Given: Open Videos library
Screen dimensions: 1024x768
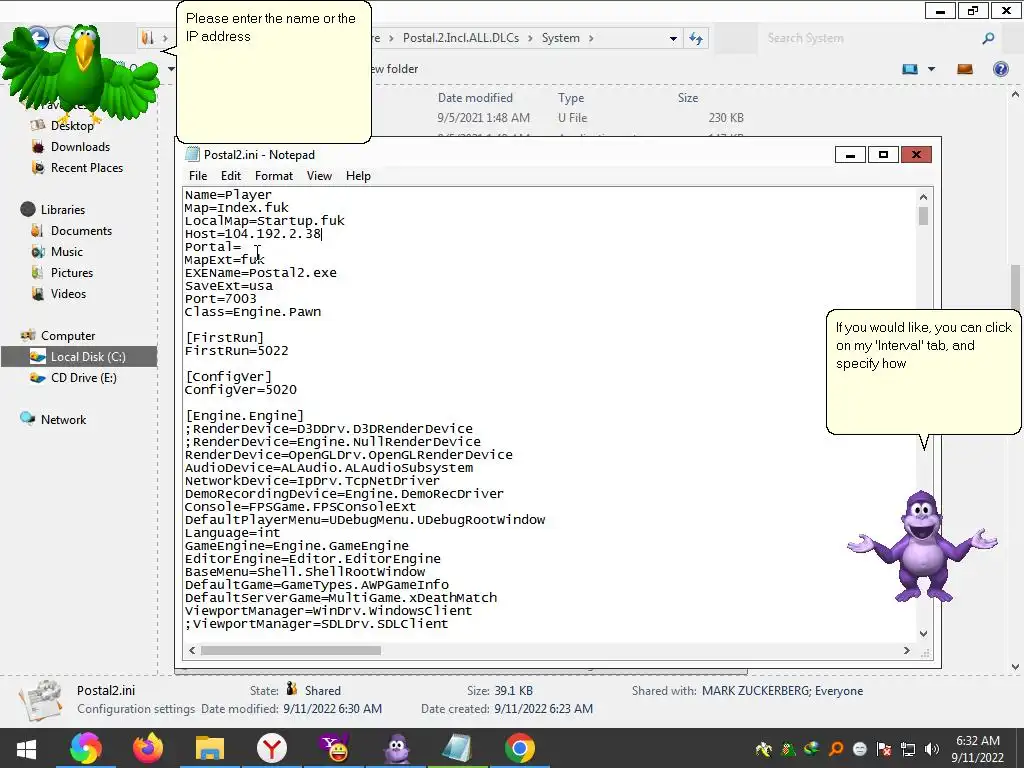Looking at the screenshot, I should pos(68,294).
